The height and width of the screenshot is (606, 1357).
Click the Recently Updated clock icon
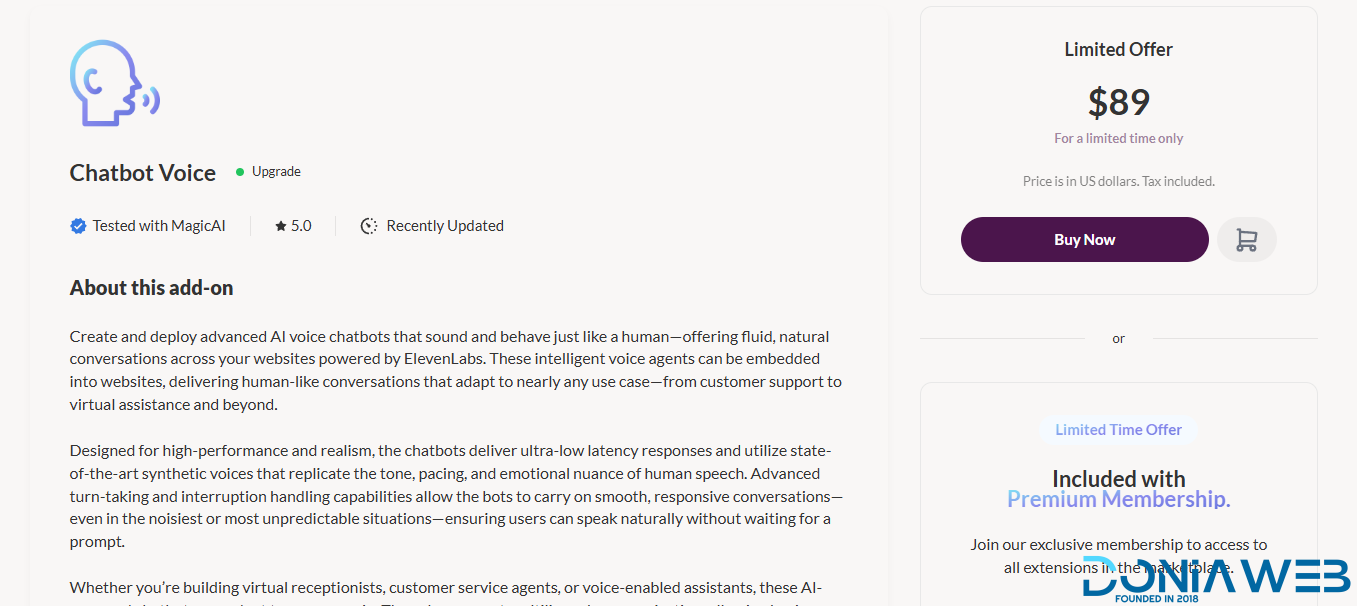coord(369,226)
